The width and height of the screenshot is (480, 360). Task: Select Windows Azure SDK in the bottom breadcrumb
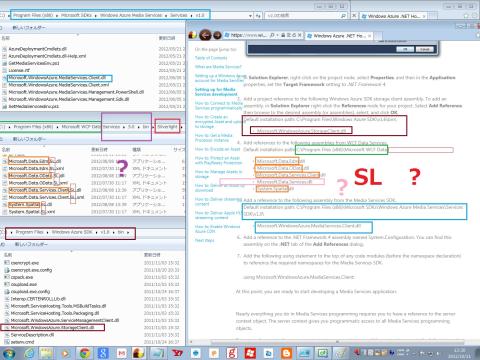pos(72,232)
